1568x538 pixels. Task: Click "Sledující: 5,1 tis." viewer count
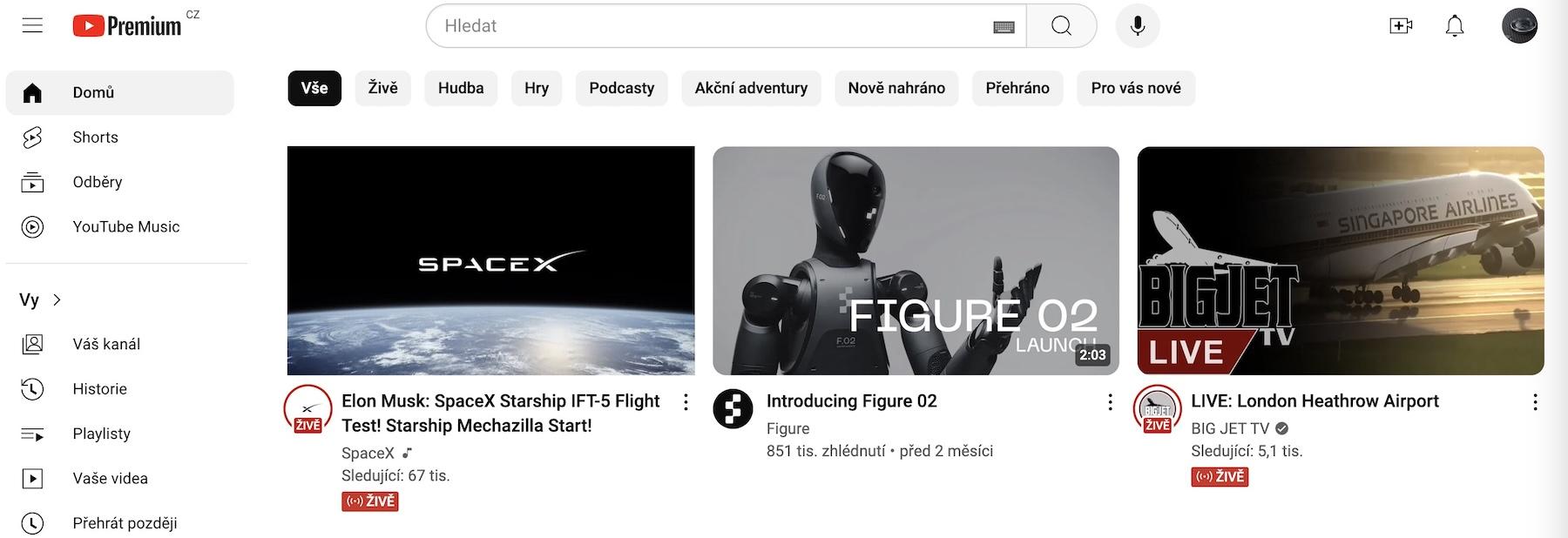click(x=1247, y=451)
